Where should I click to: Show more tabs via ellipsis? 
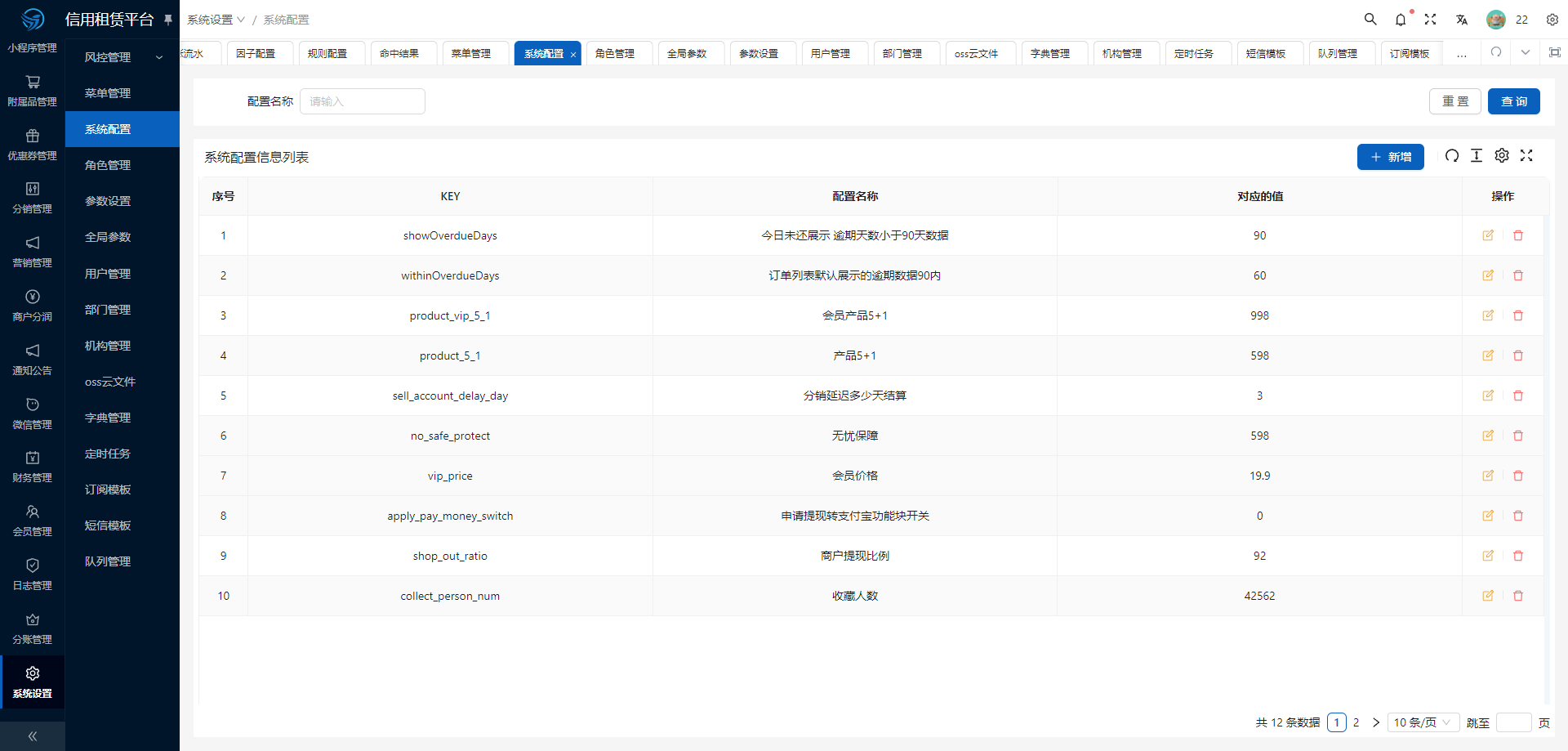pyautogui.click(x=1462, y=53)
